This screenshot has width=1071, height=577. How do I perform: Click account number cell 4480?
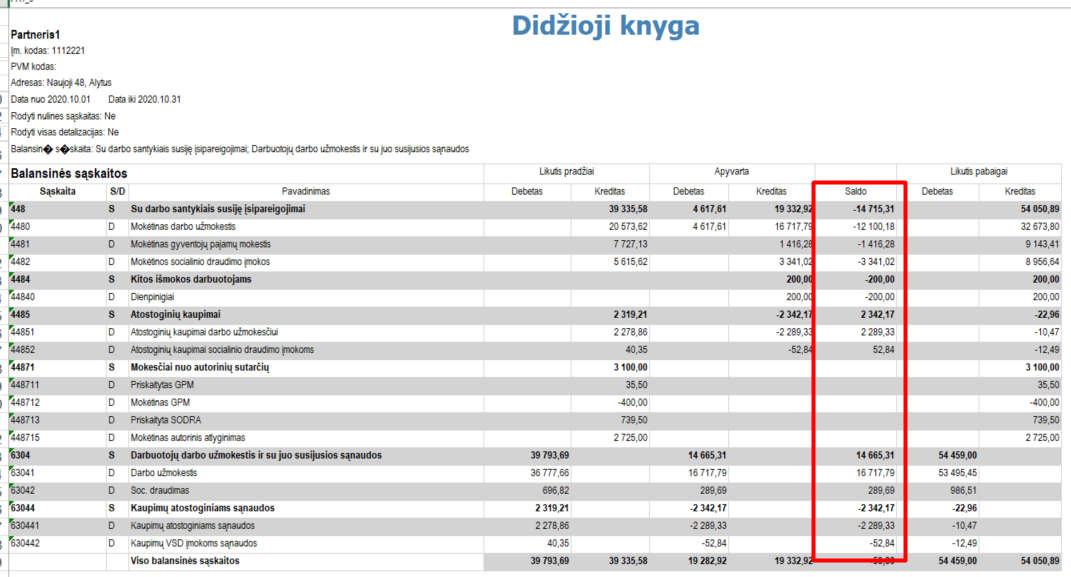tap(23, 227)
